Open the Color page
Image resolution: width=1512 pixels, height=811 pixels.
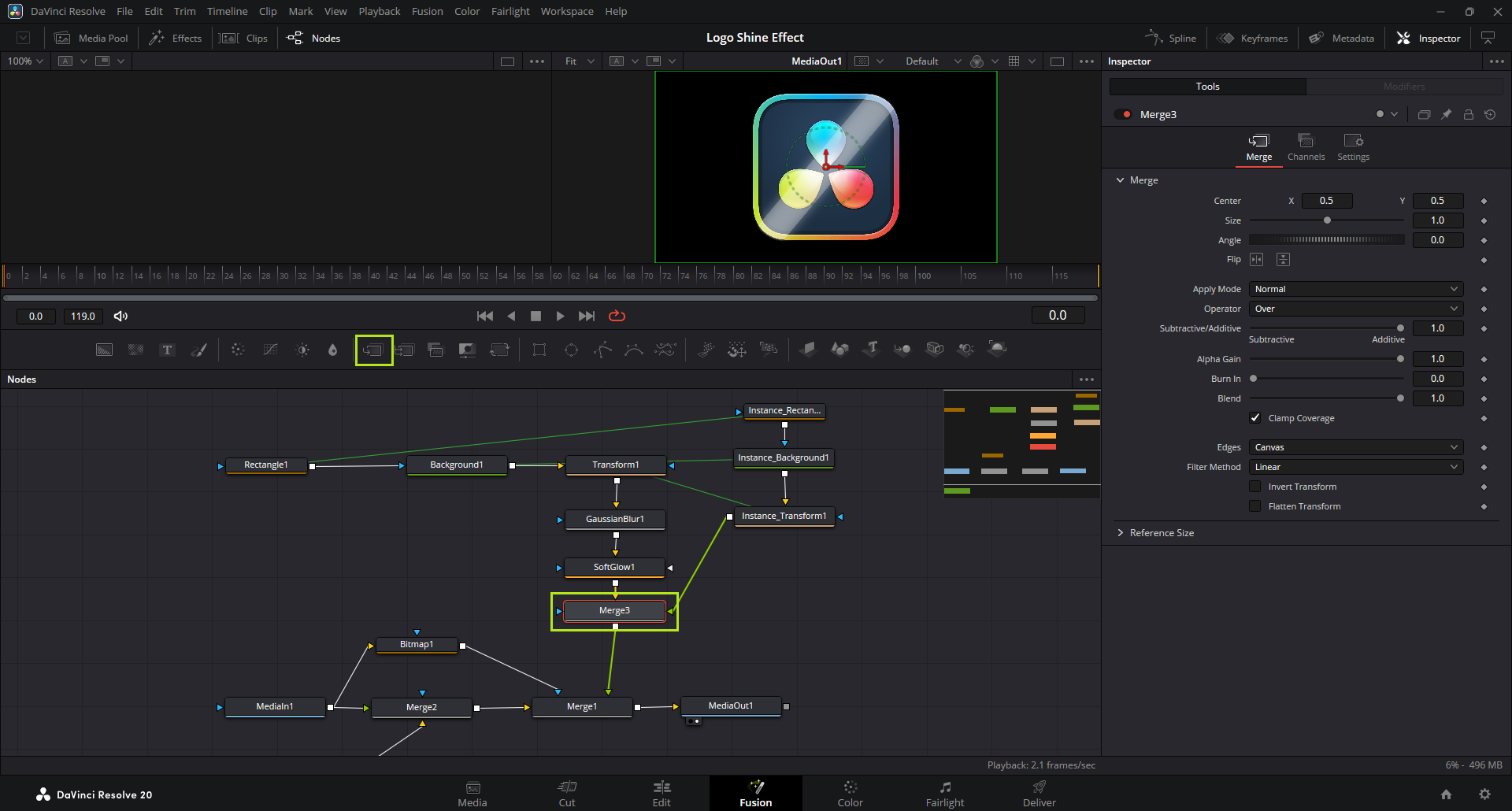point(850,793)
